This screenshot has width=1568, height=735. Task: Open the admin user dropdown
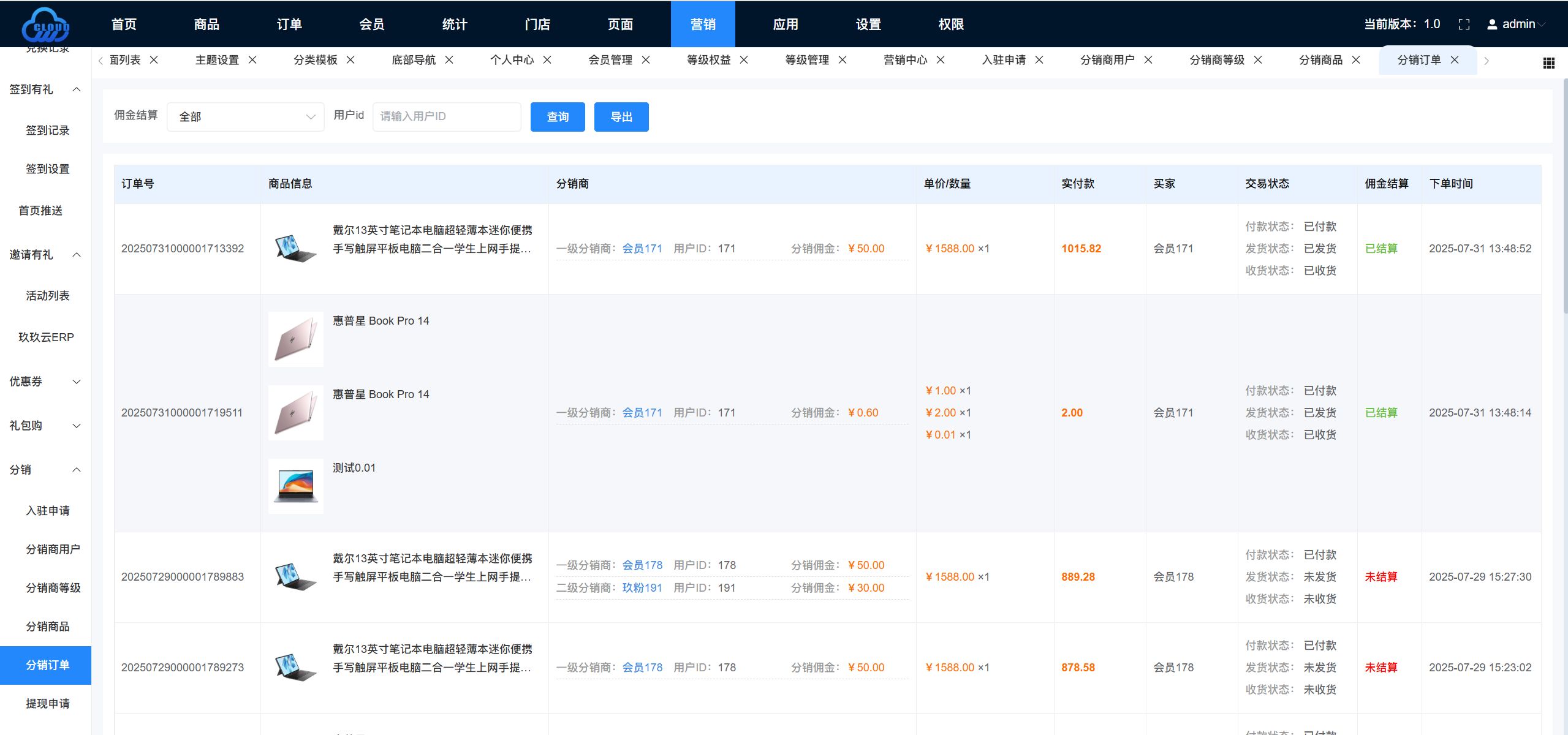pyautogui.click(x=1517, y=24)
